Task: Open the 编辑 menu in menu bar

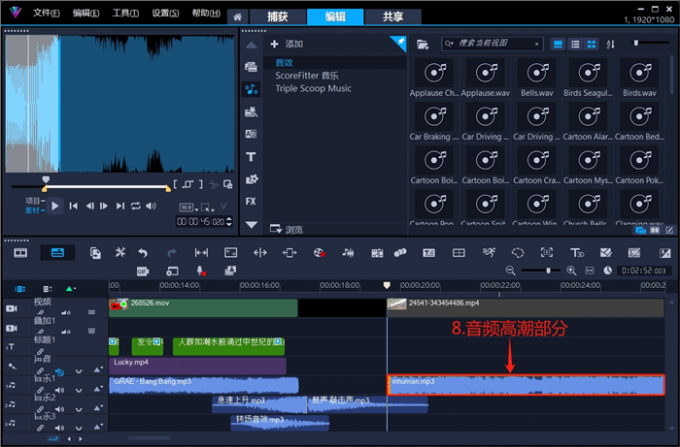Action: 86,13
